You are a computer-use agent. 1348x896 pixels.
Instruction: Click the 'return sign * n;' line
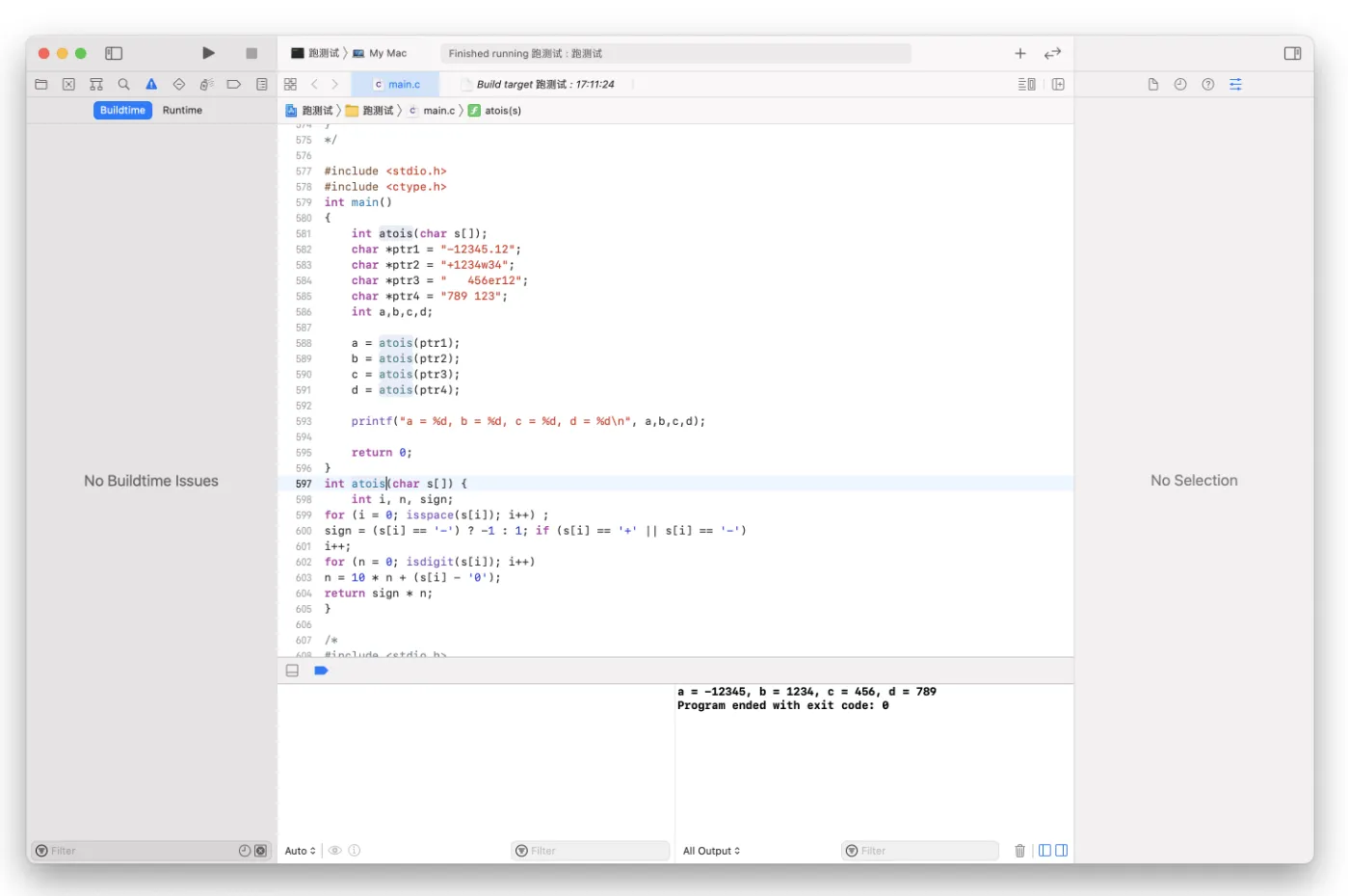(379, 593)
